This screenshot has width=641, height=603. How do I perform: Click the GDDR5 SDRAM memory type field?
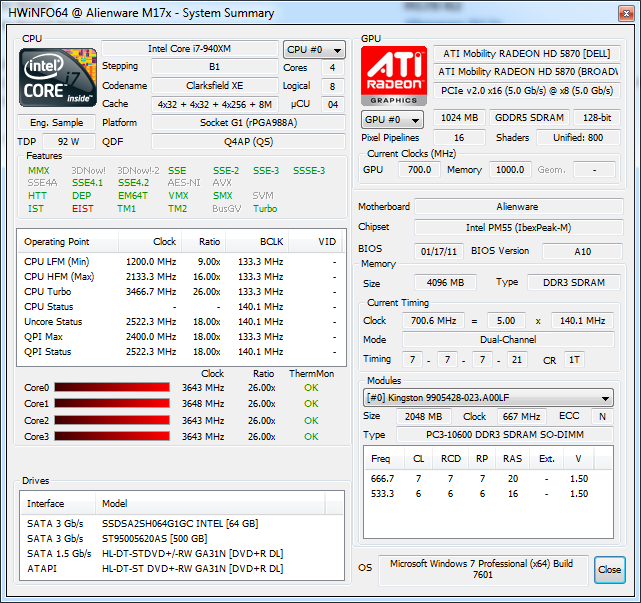coord(529,118)
